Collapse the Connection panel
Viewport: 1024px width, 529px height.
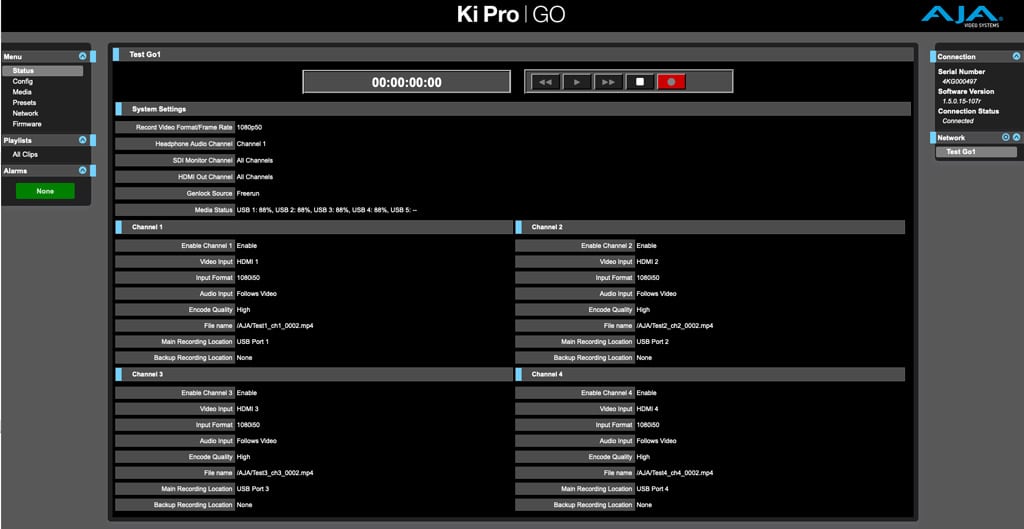click(1017, 57)
